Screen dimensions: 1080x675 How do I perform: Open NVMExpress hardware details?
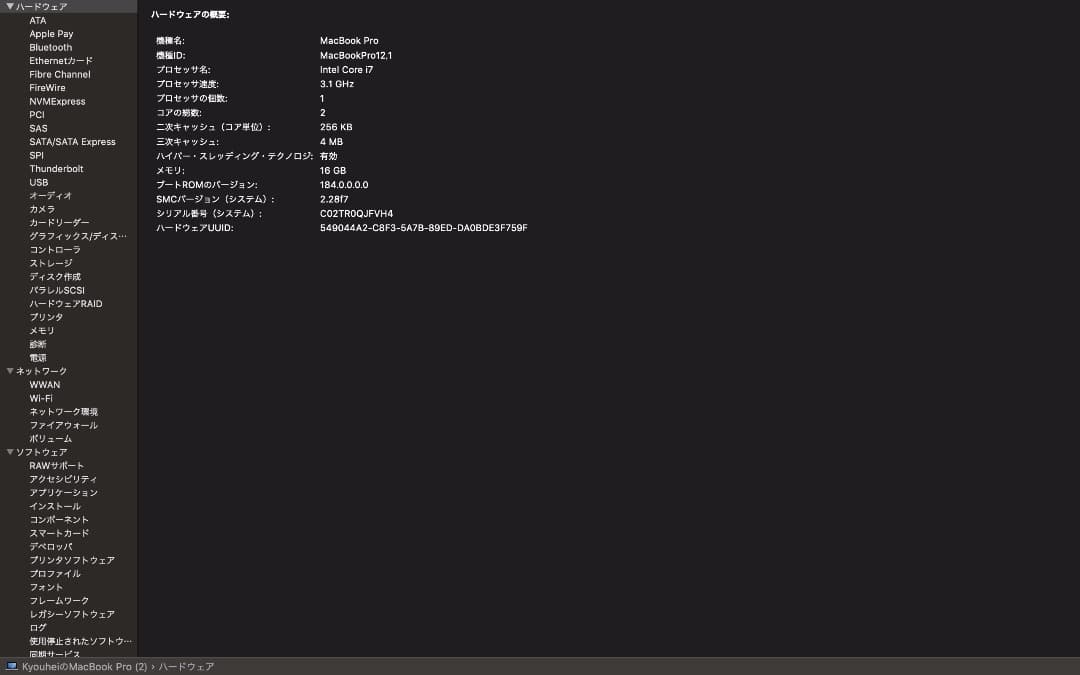click(57, 101)
